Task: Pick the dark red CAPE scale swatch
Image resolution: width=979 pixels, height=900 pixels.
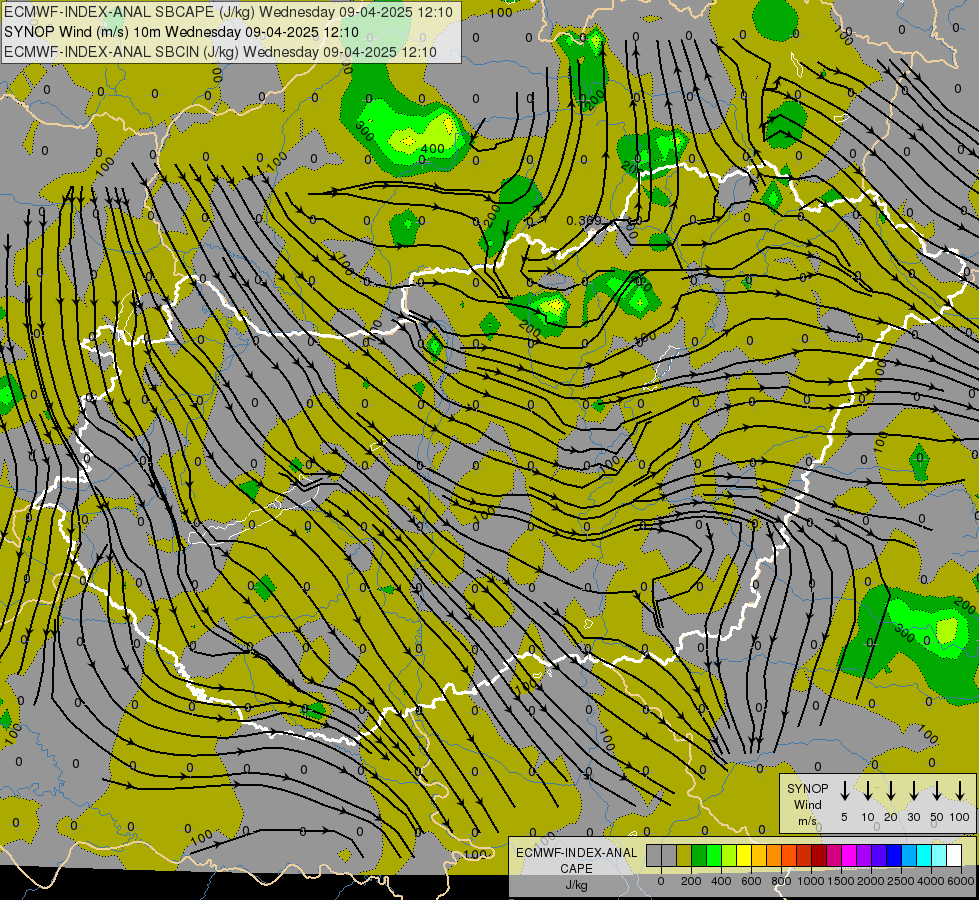Action: point(819,855)
